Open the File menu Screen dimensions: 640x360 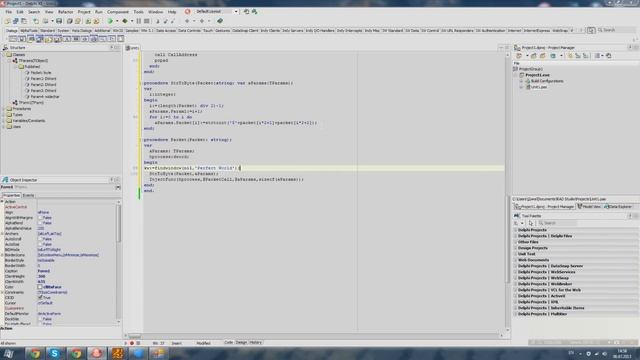coord(9,12)
